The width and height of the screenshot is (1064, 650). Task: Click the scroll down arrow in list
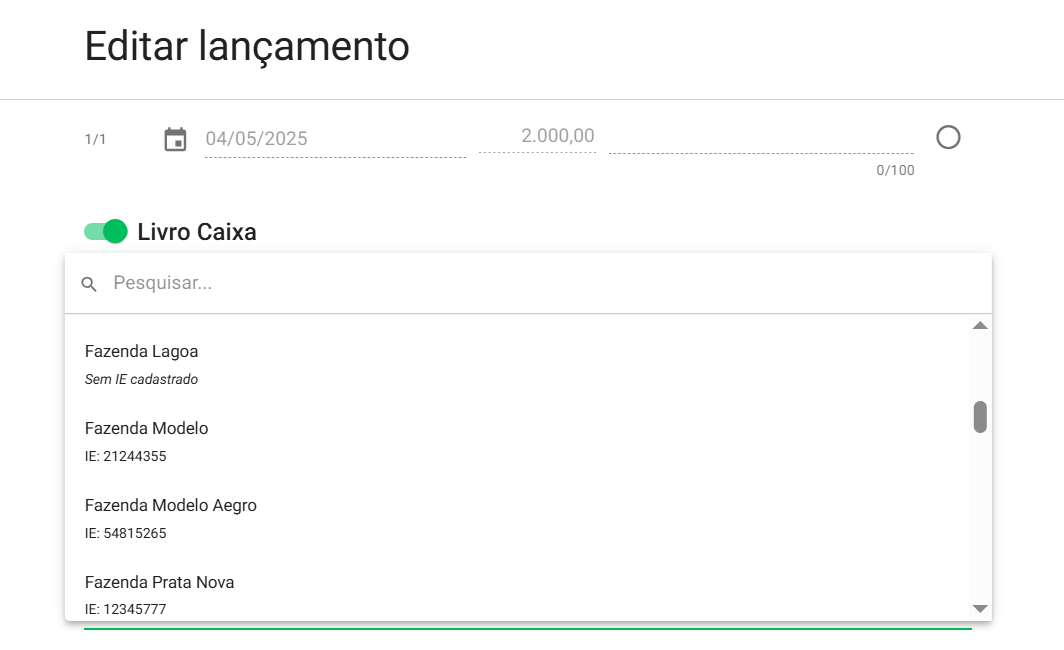pos(980,608)
